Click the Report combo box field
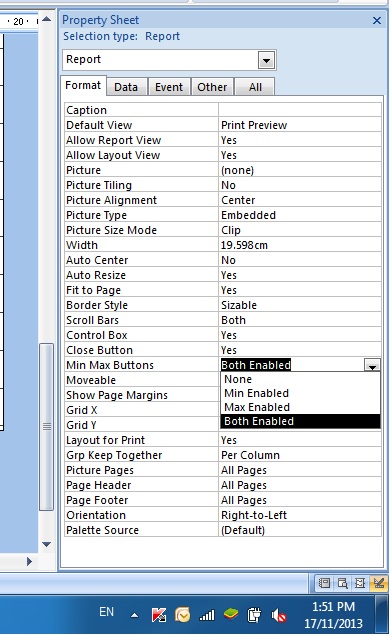This screenshot has width=392, height=637. point(169,60)
